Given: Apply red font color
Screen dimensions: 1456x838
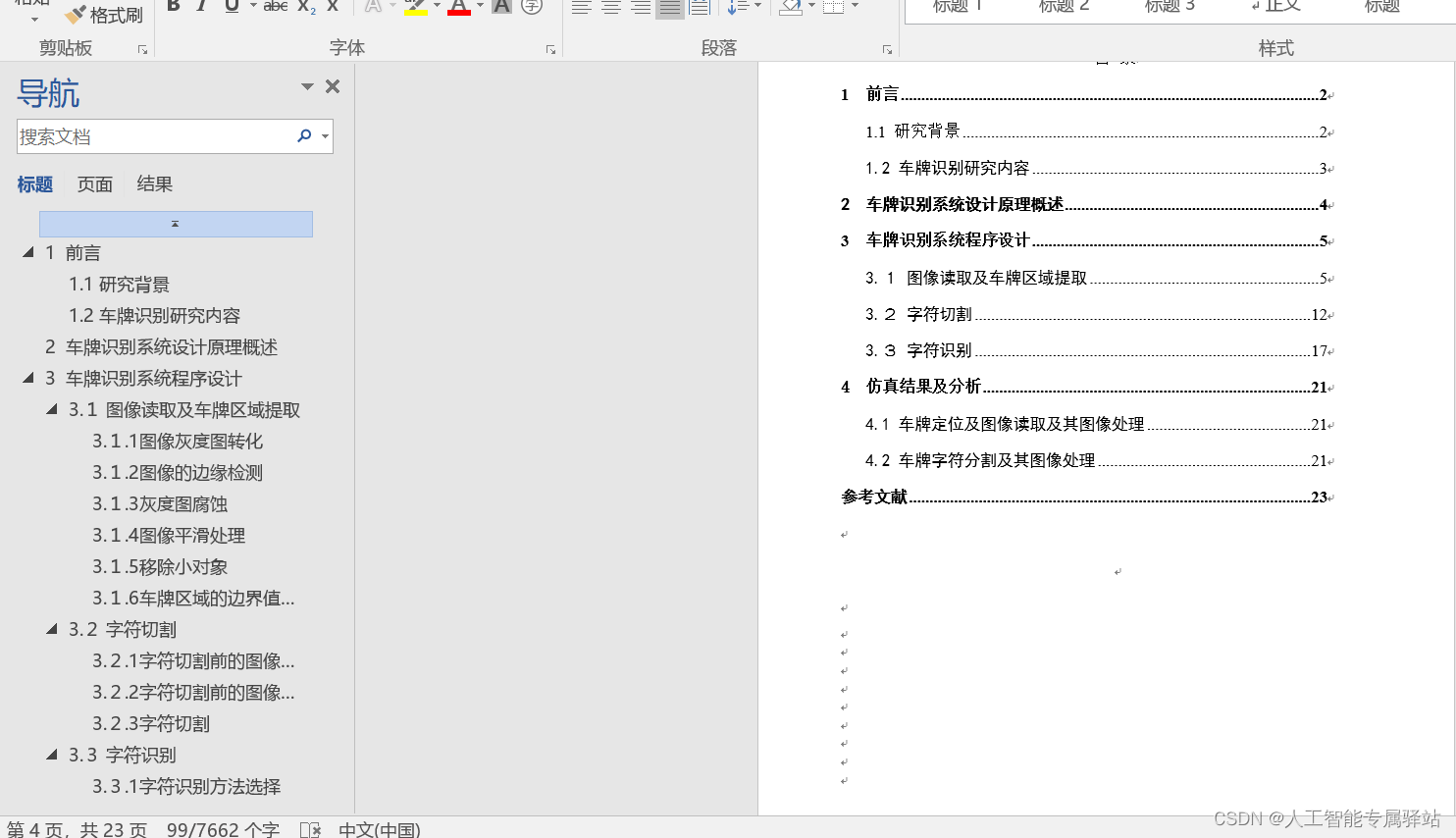Looking at the screenshot, I should [458, 6].
